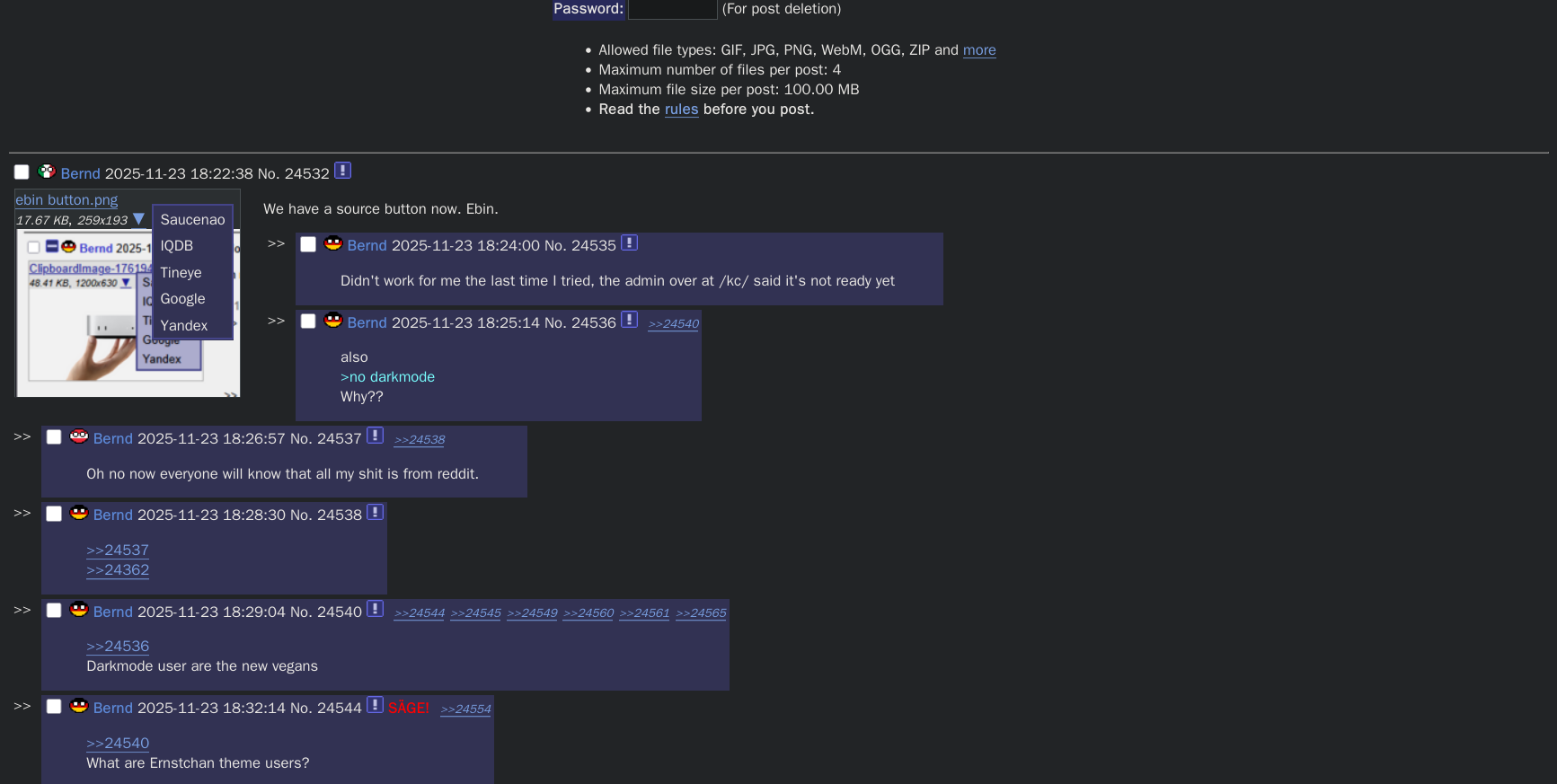The width and height of the screenshot is (1557, 784).
Task: Select checkbox of post No. 24535
Action: tap(308, 244)
